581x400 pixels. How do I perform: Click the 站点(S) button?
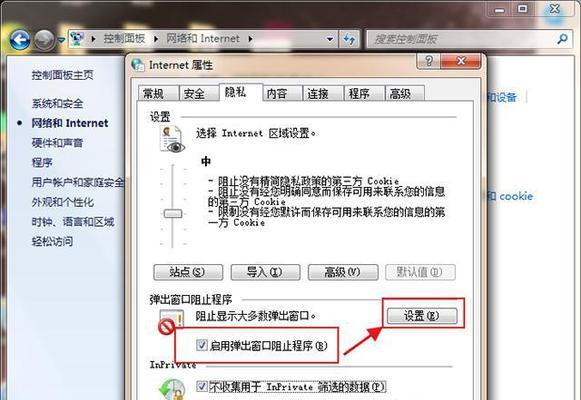188,272
